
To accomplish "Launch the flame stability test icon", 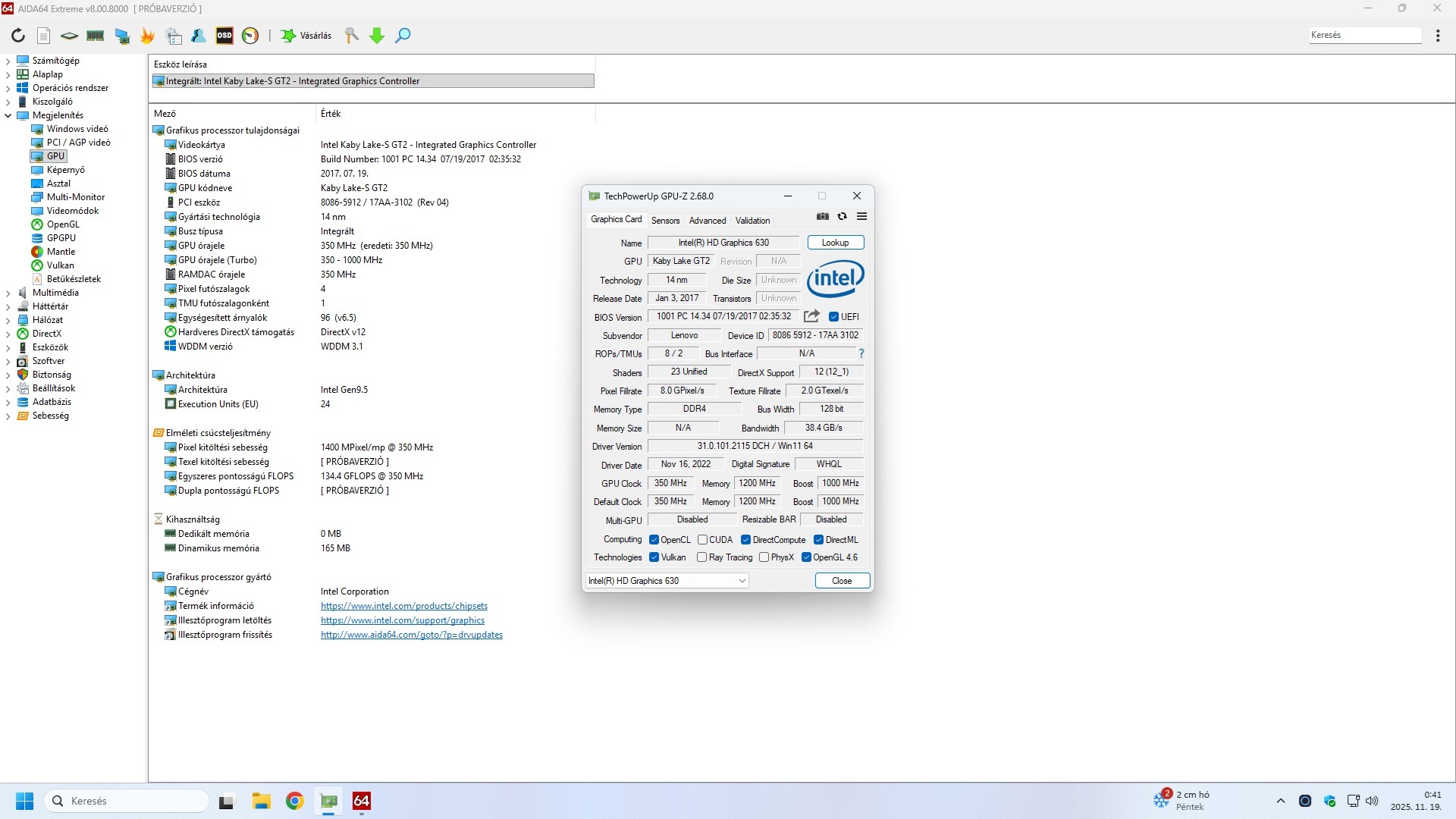I will (148, 36).
